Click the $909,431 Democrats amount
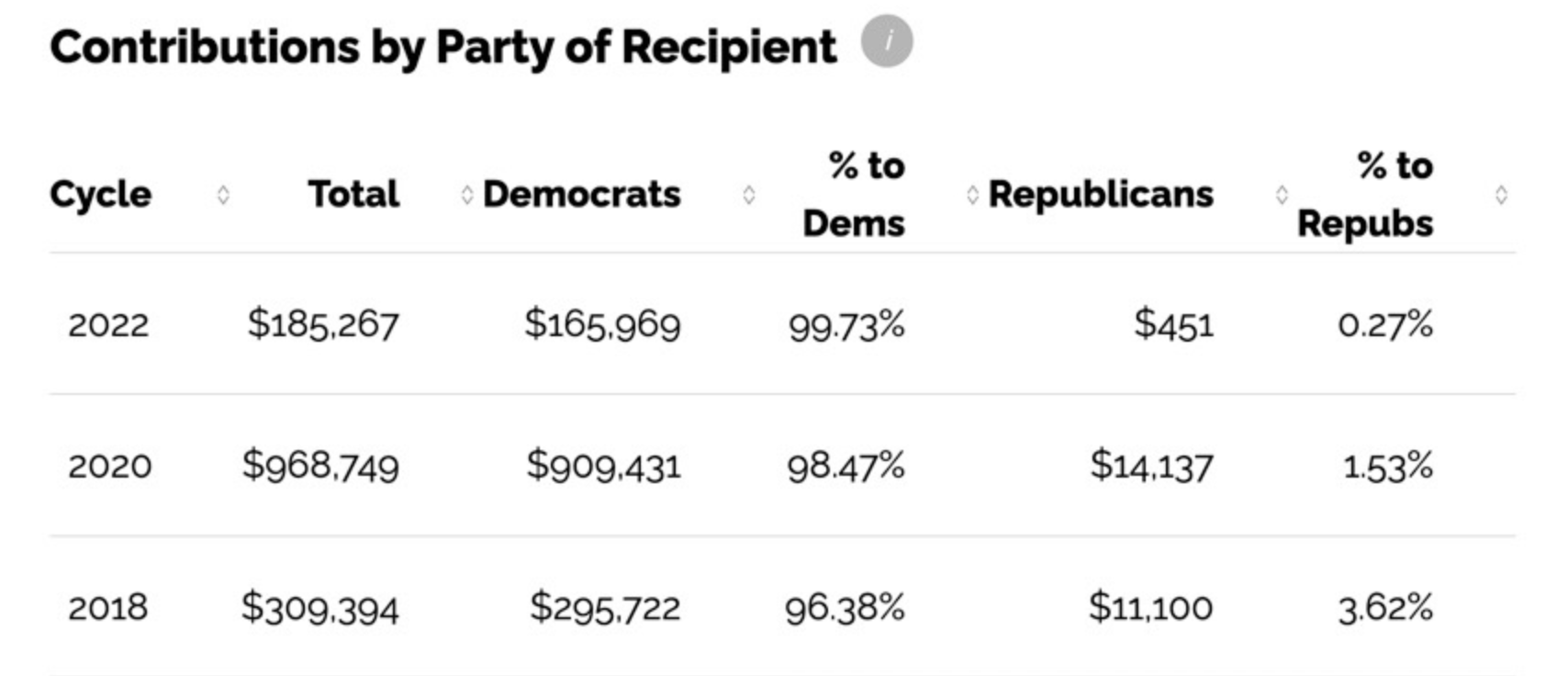The height and width of the screenshot is (676, 1568). [603, 466]
